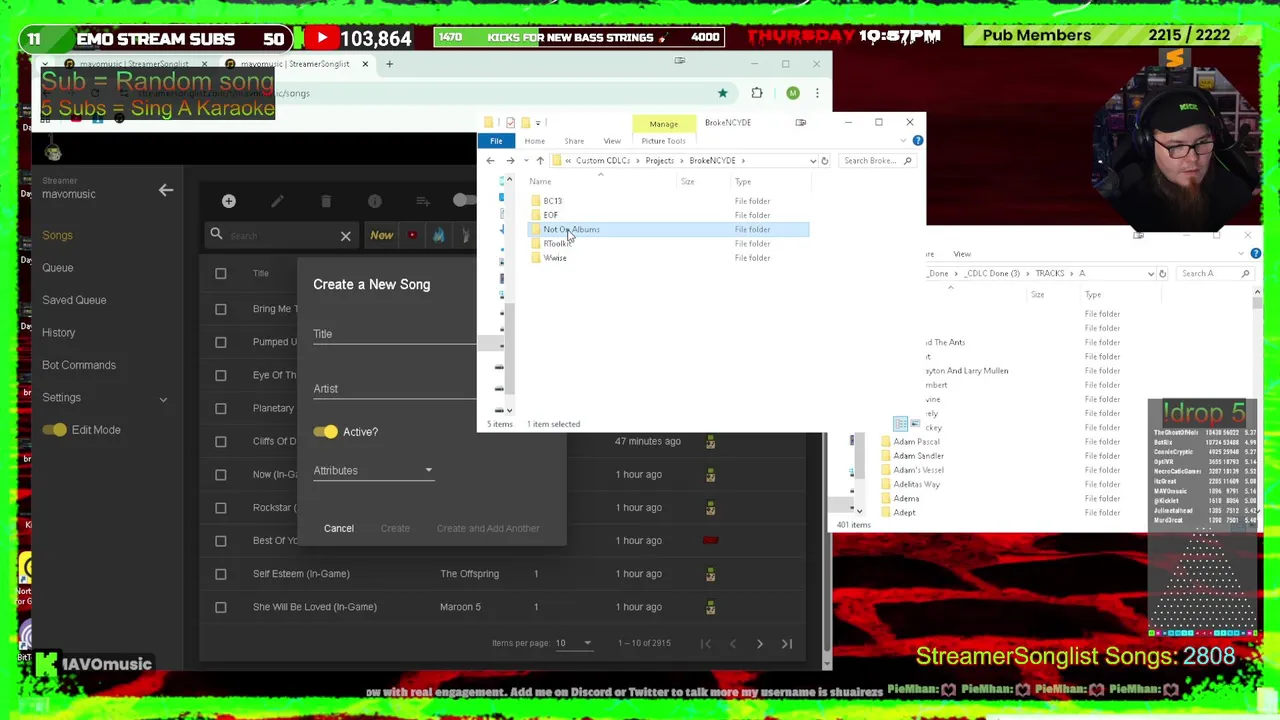The height and width of the screenshot is (720, 1280).
Task: Toggle the Active? switch in Create a New Song
Action: click(x=326, y=432)
